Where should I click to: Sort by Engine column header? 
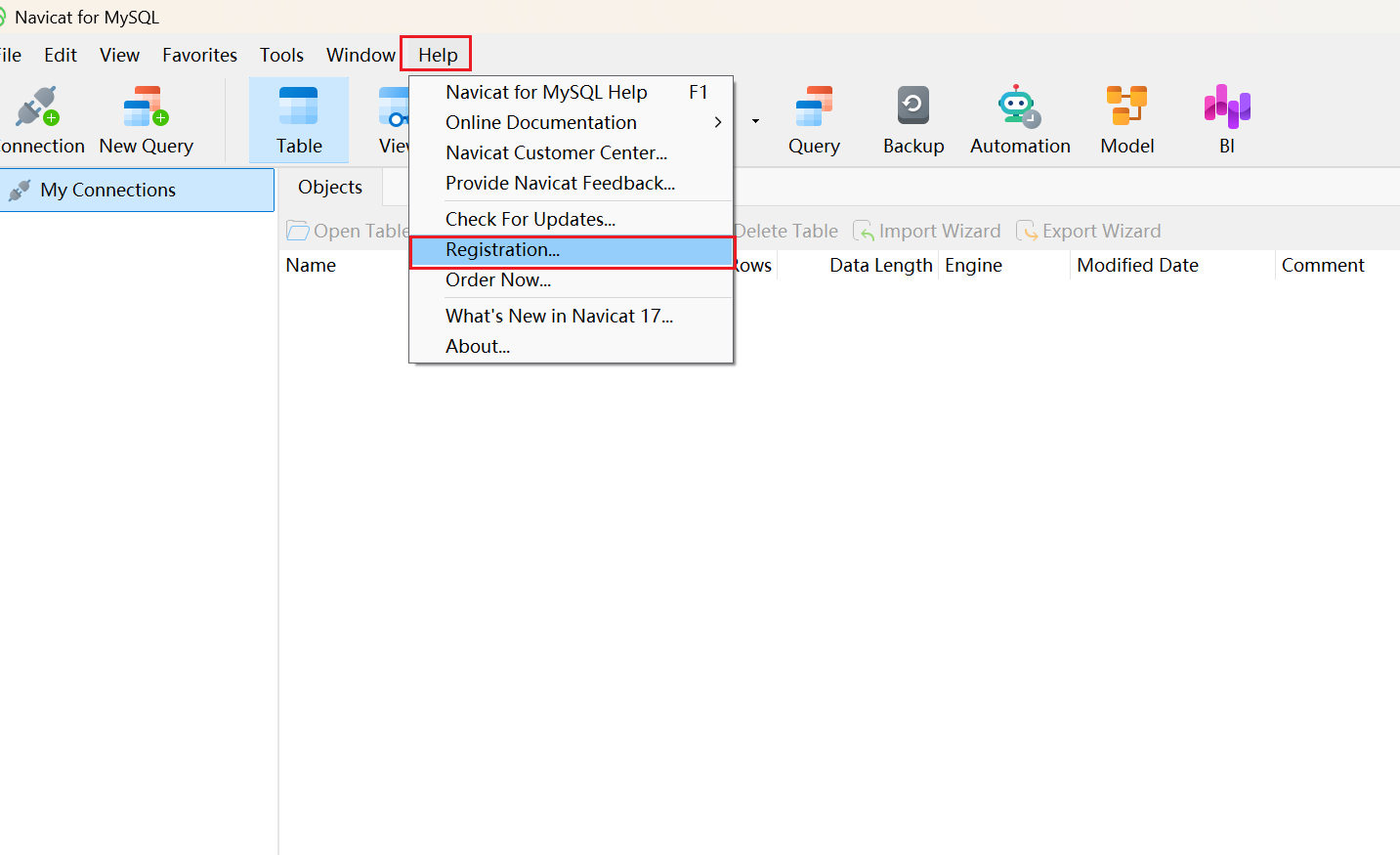(973, 265)
